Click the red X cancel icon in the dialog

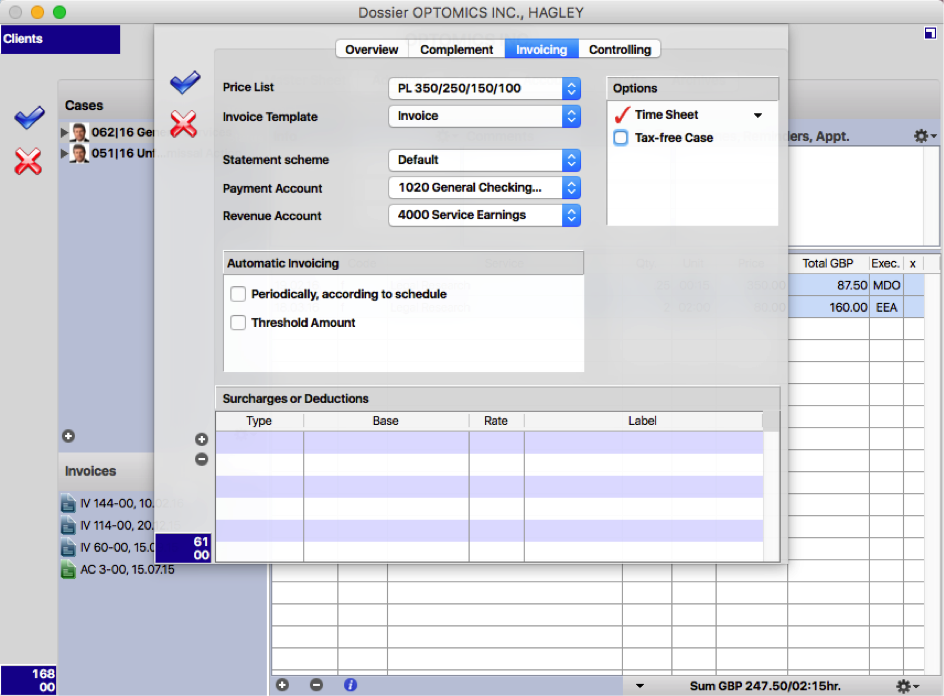click(x=185, y=124)
